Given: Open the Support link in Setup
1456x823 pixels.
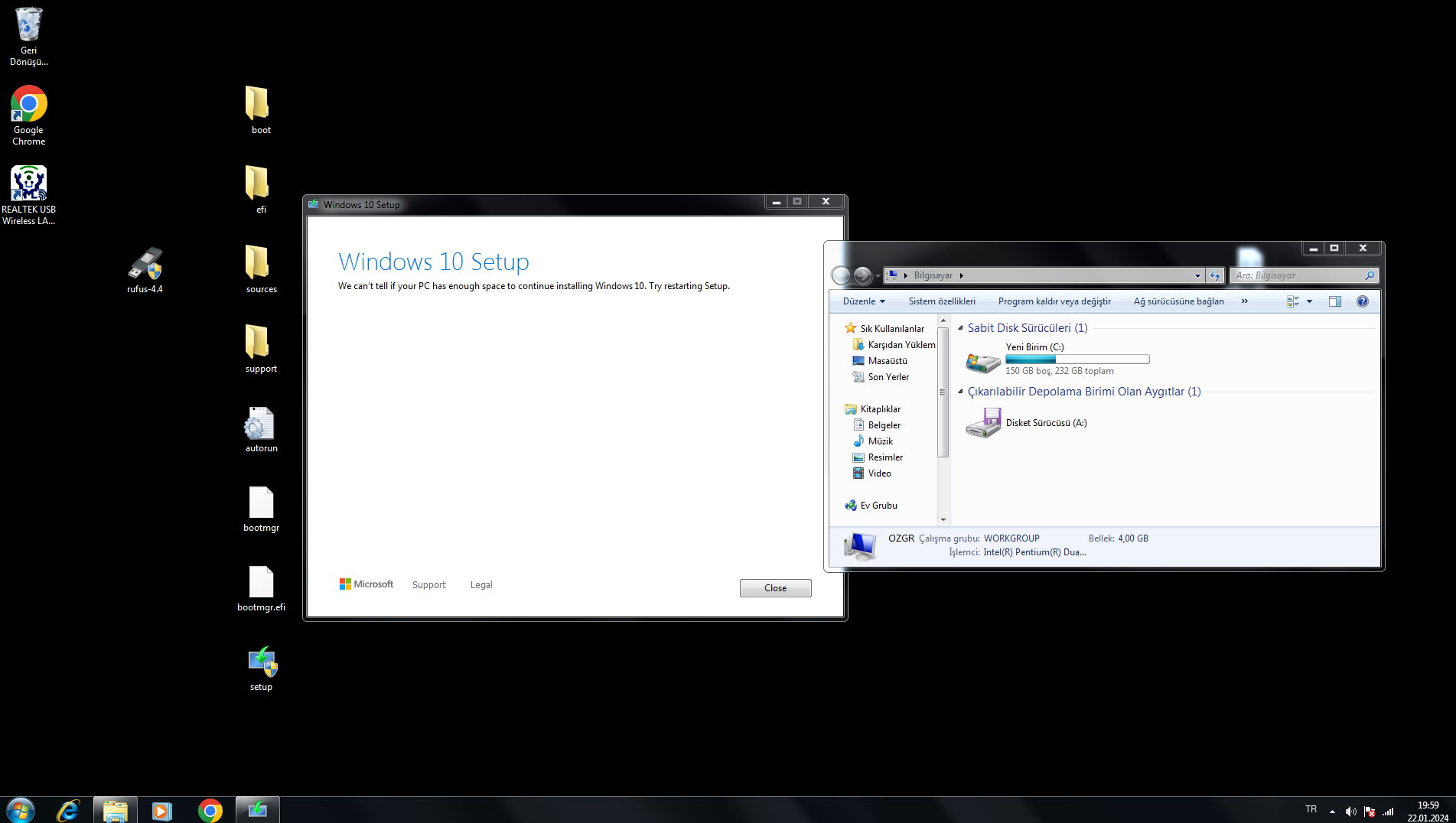Looking at the screenshot, I should (428, 585).
